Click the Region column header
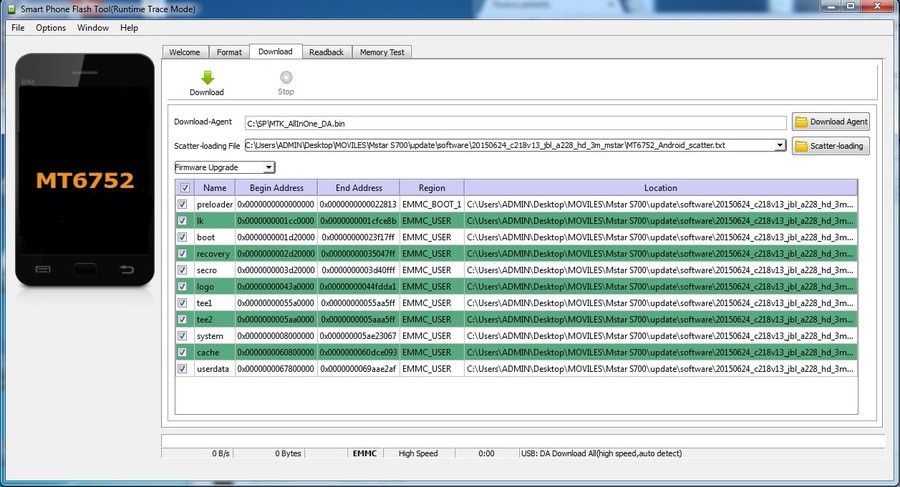The image size is (900, 487). point(432,188)
